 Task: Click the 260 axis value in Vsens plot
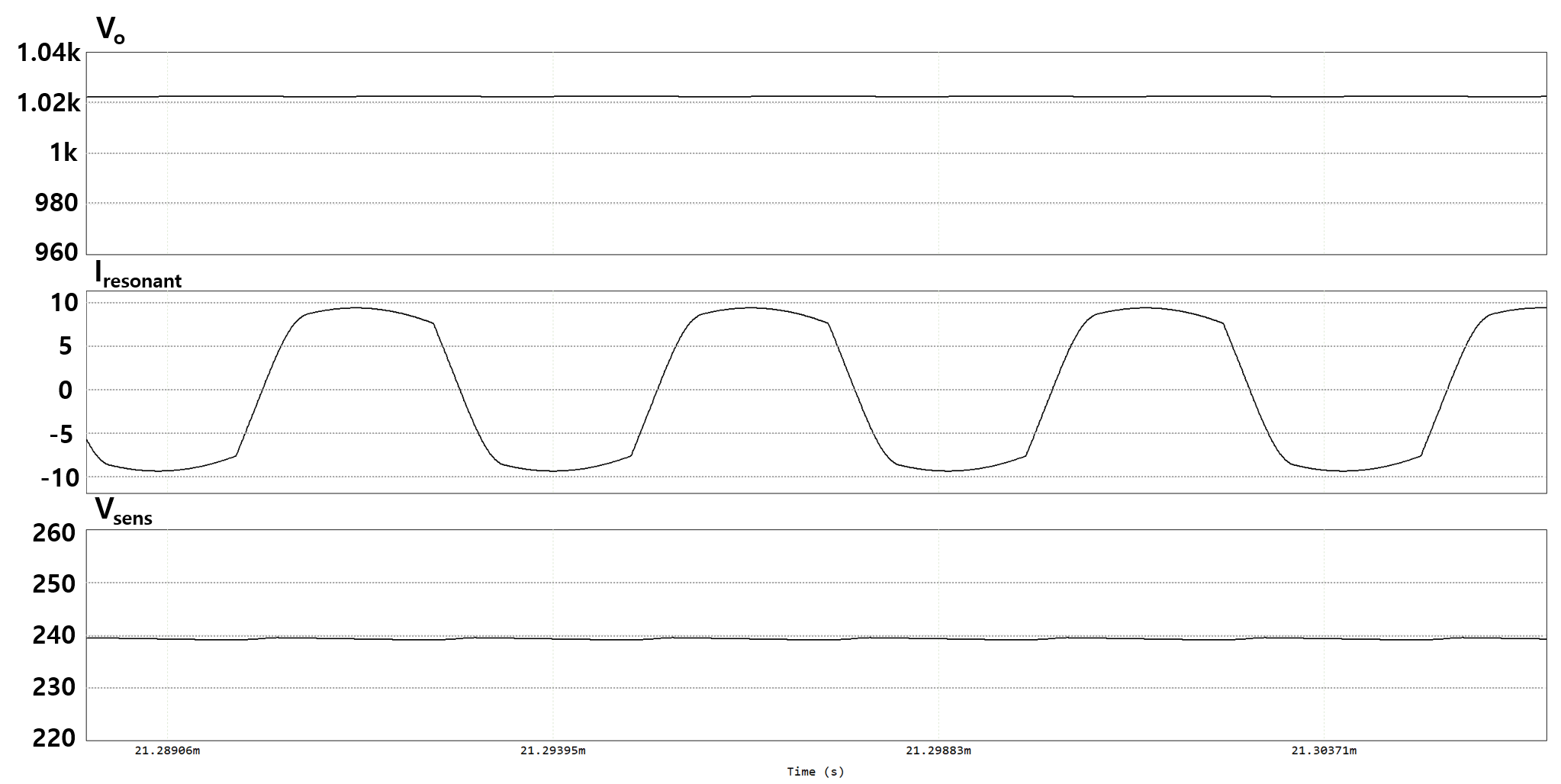(x=53, y=533)
